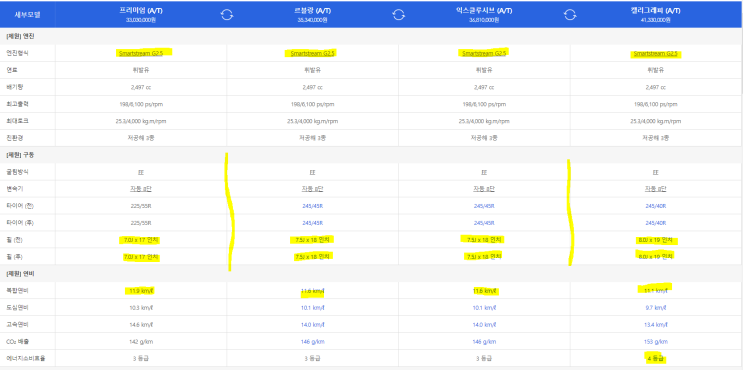Click 2,497 cc under the 캘리그래피 column

pos(655,87)
